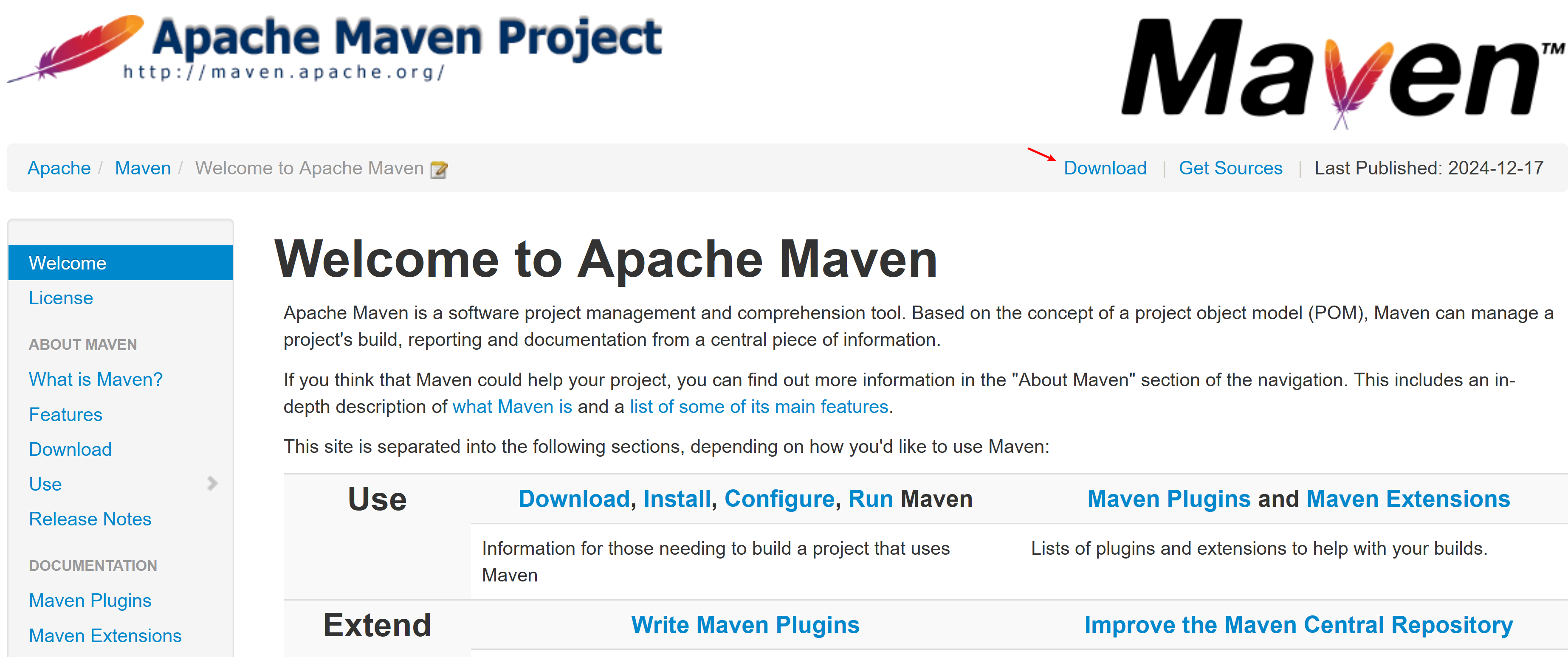Click the edit page pencil icon
The height and width of the screenshot is (657, 1568).
(x=439, y=169)
